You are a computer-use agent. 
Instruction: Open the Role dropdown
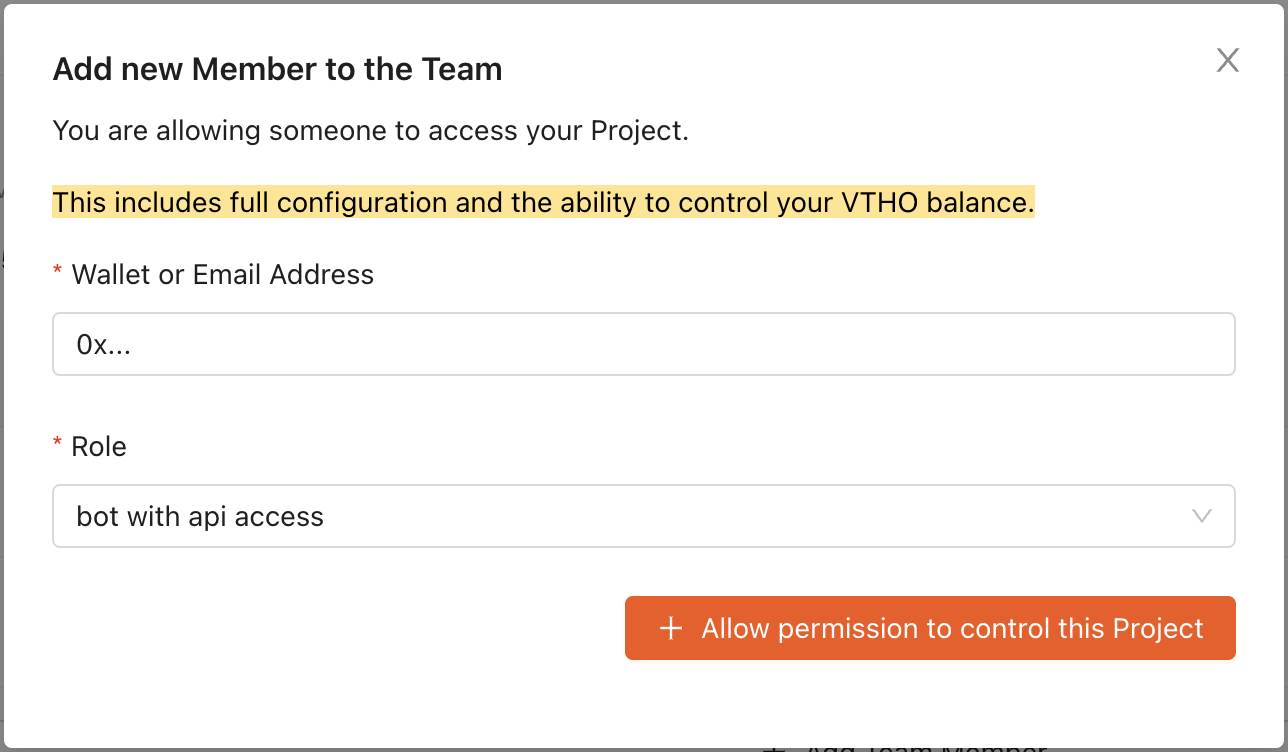point(643,516)
